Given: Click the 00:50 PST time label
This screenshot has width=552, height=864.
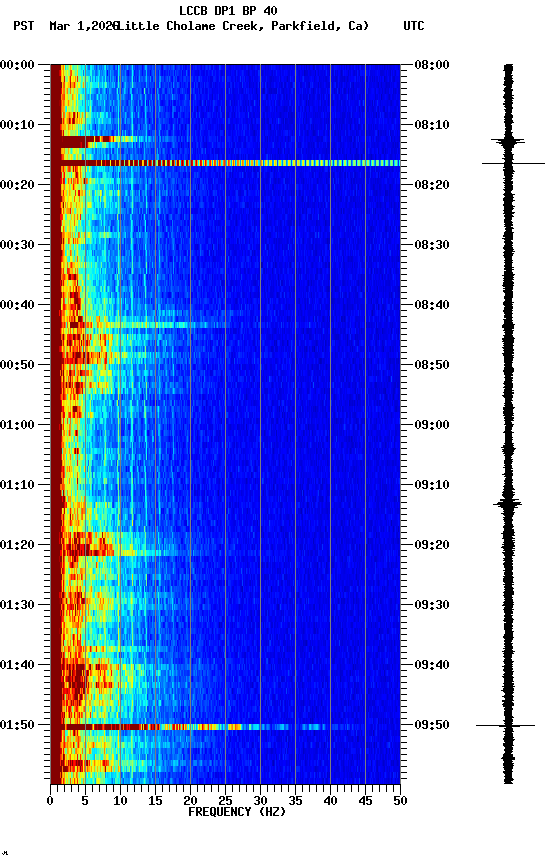Looking at the screenshot, I should pos(17,365).
